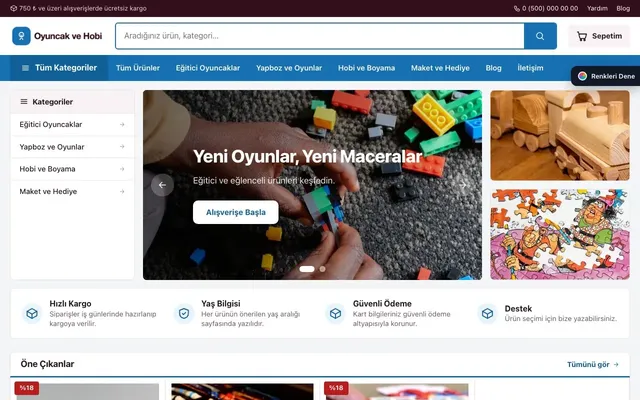Viewport: 640px width, 400px height.
Task: Click the Öne Çıkanlar section heading
Action: (47, 364)
